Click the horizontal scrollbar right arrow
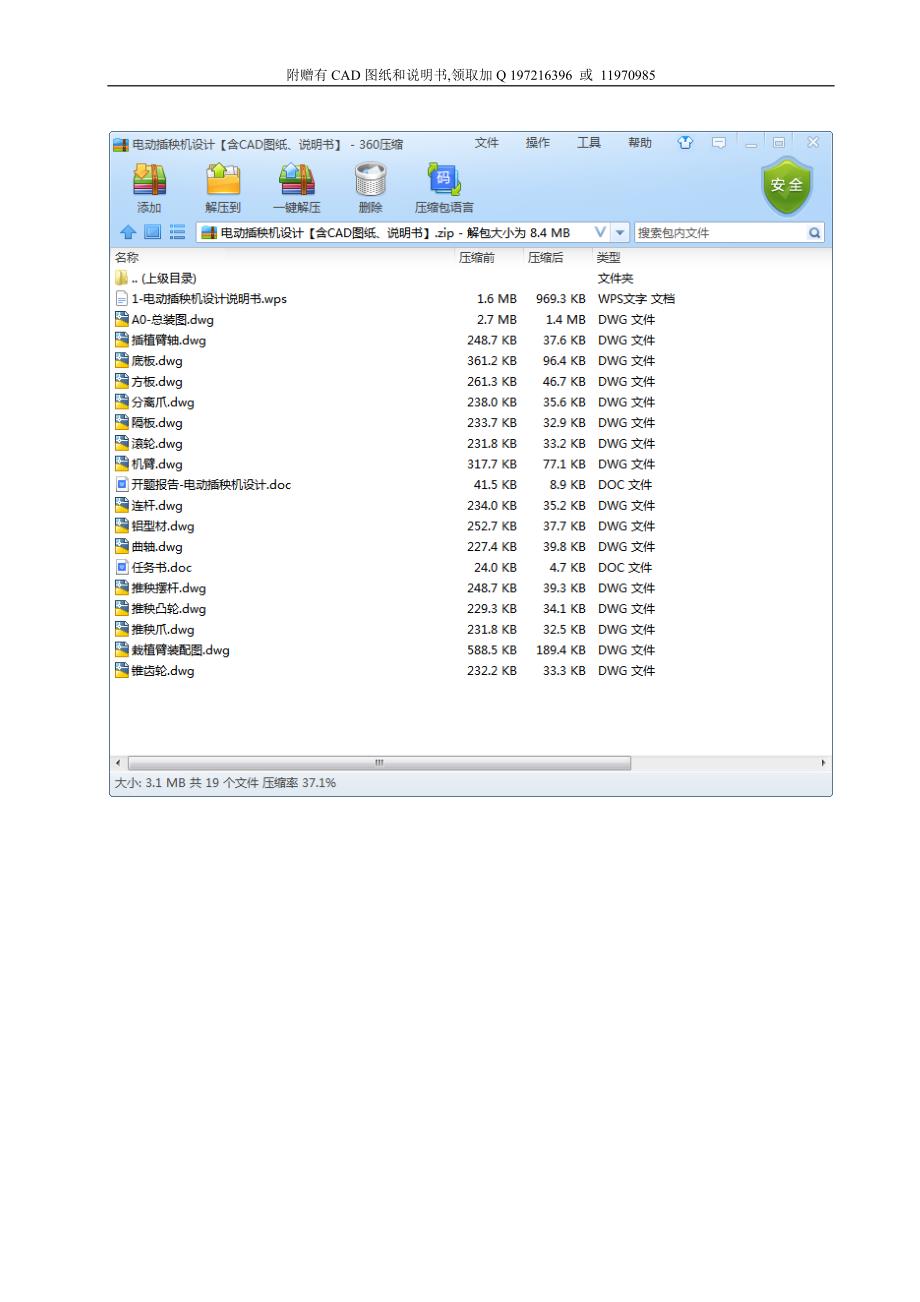 pyautogui.click(x=824, y=763)
